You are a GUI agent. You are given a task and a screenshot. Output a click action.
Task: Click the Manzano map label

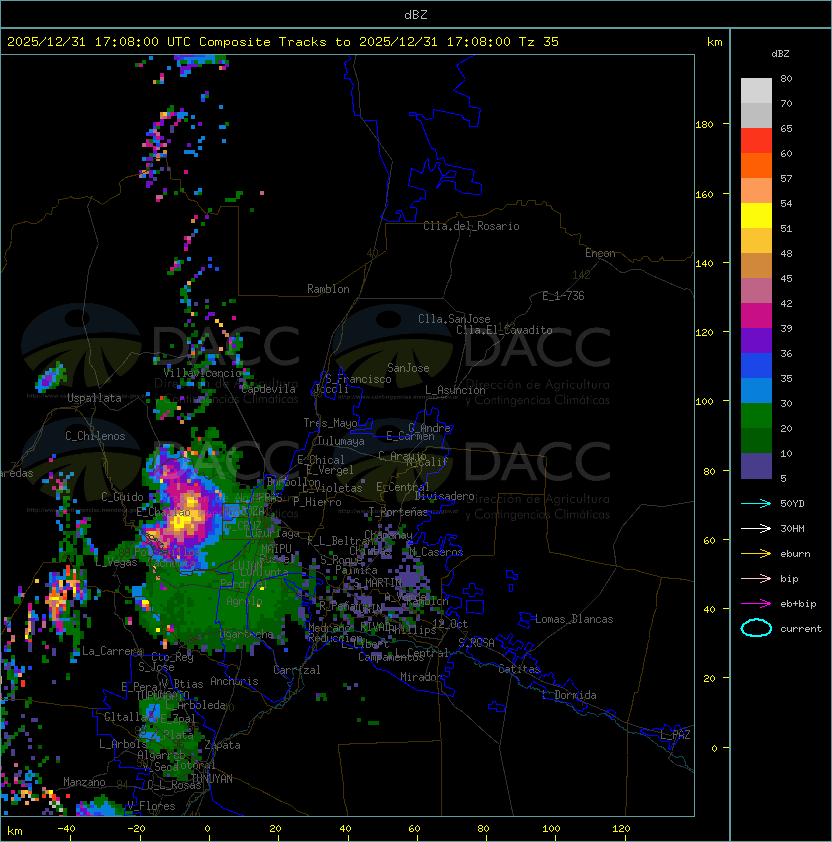[84, 782]
